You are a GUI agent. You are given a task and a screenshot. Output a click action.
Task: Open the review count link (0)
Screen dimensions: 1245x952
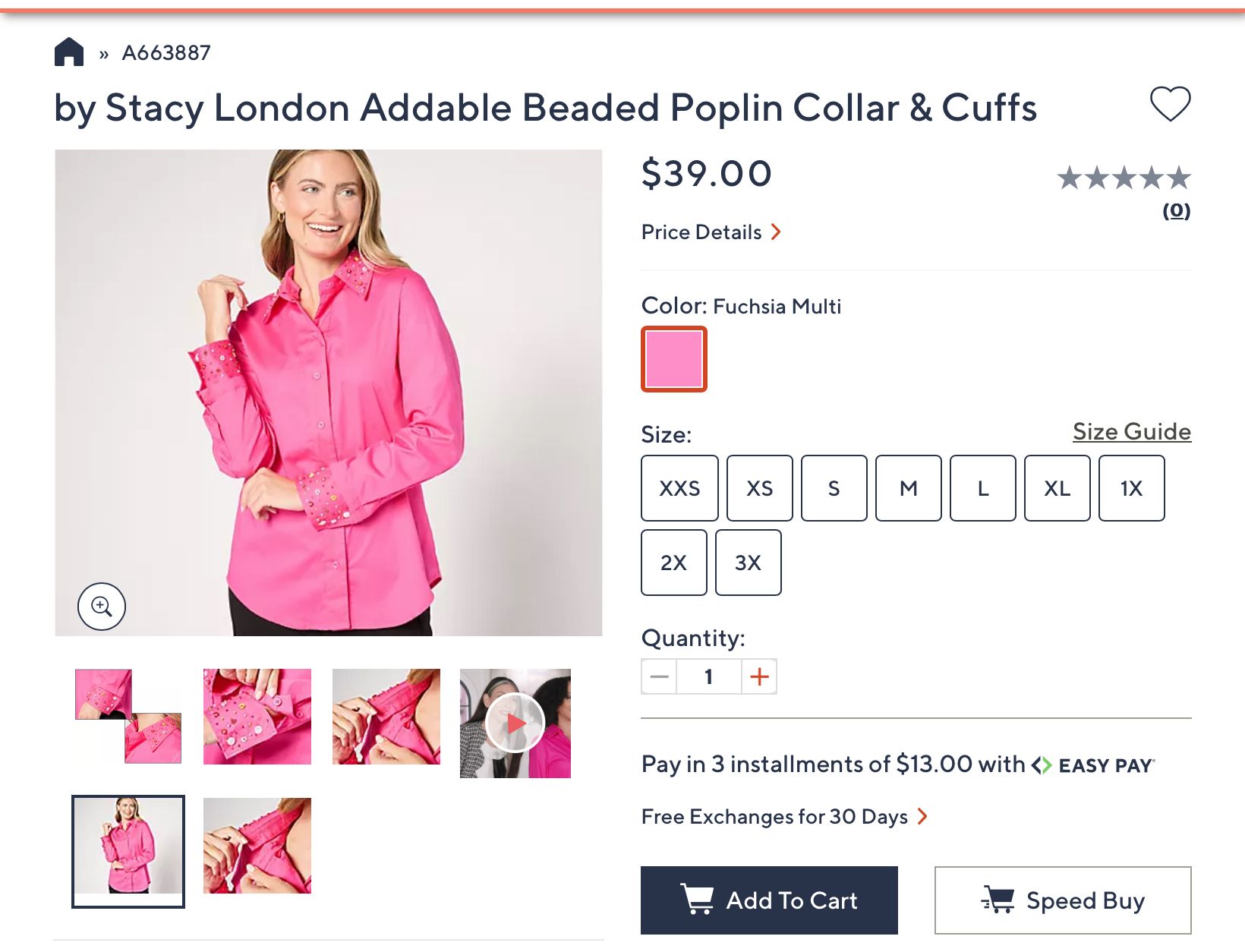click(1176, 210)
